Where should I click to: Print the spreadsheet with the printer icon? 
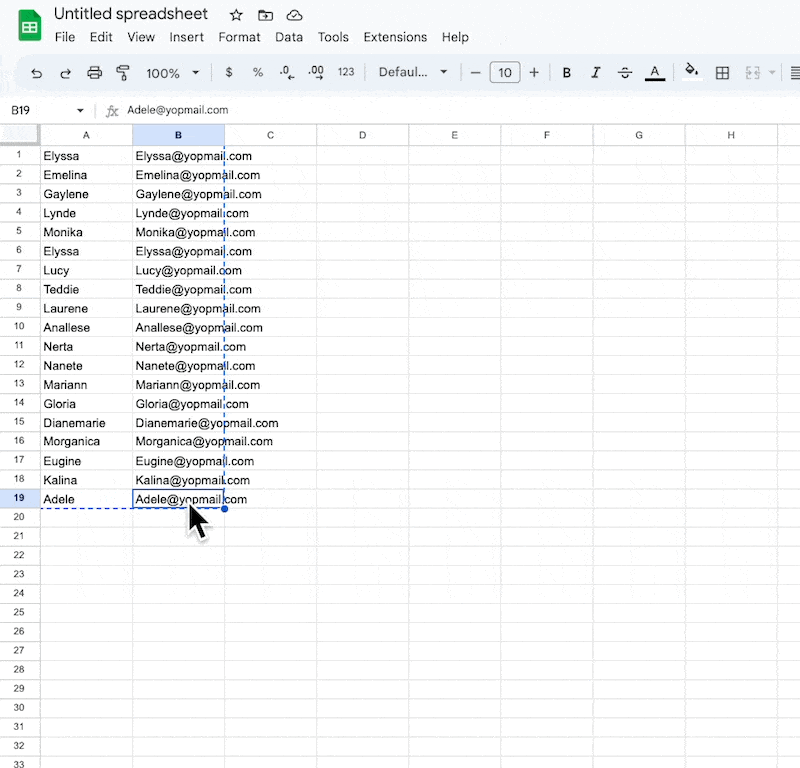pos(94,73)
